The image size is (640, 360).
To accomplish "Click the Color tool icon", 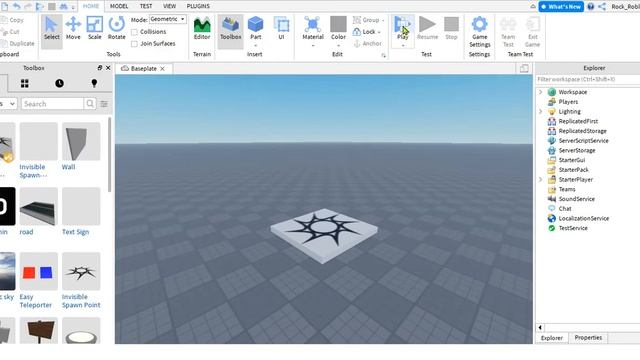I will coord(338,24).
